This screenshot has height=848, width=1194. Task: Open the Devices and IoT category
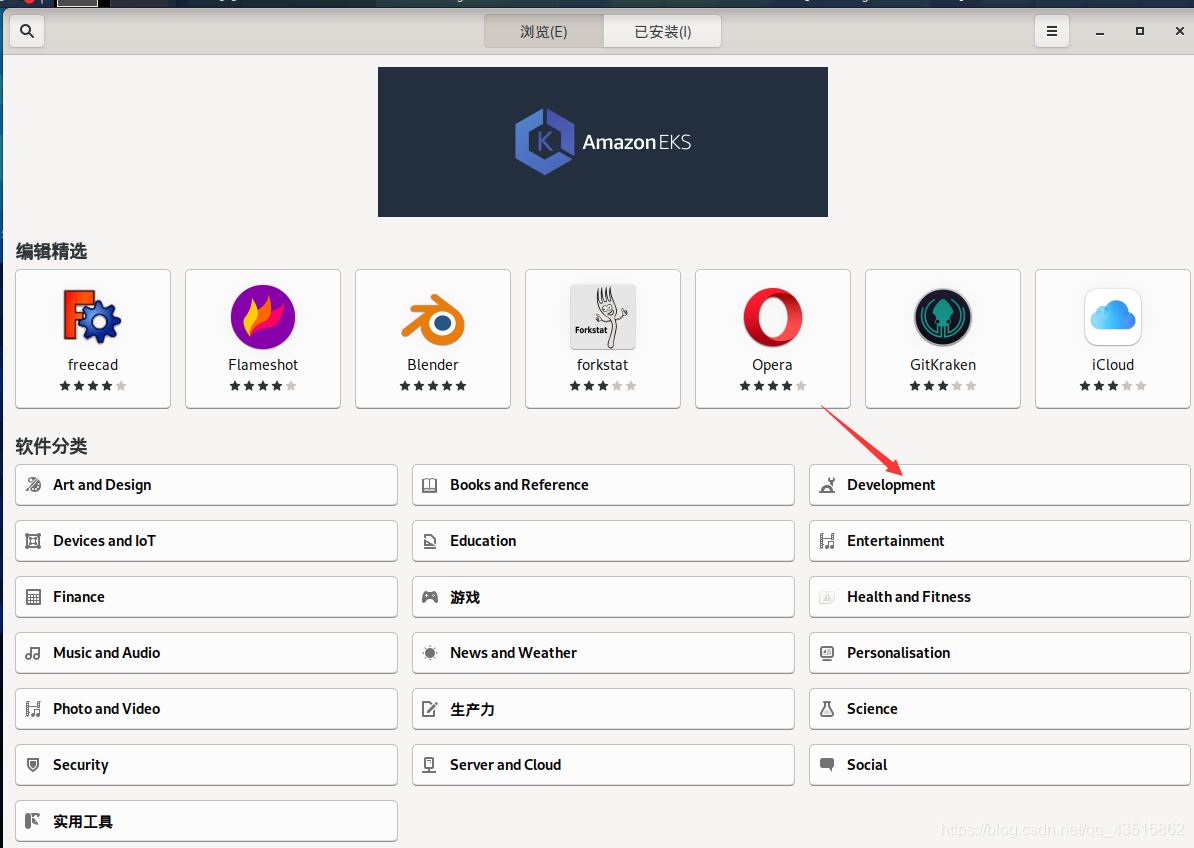point(206,541)
